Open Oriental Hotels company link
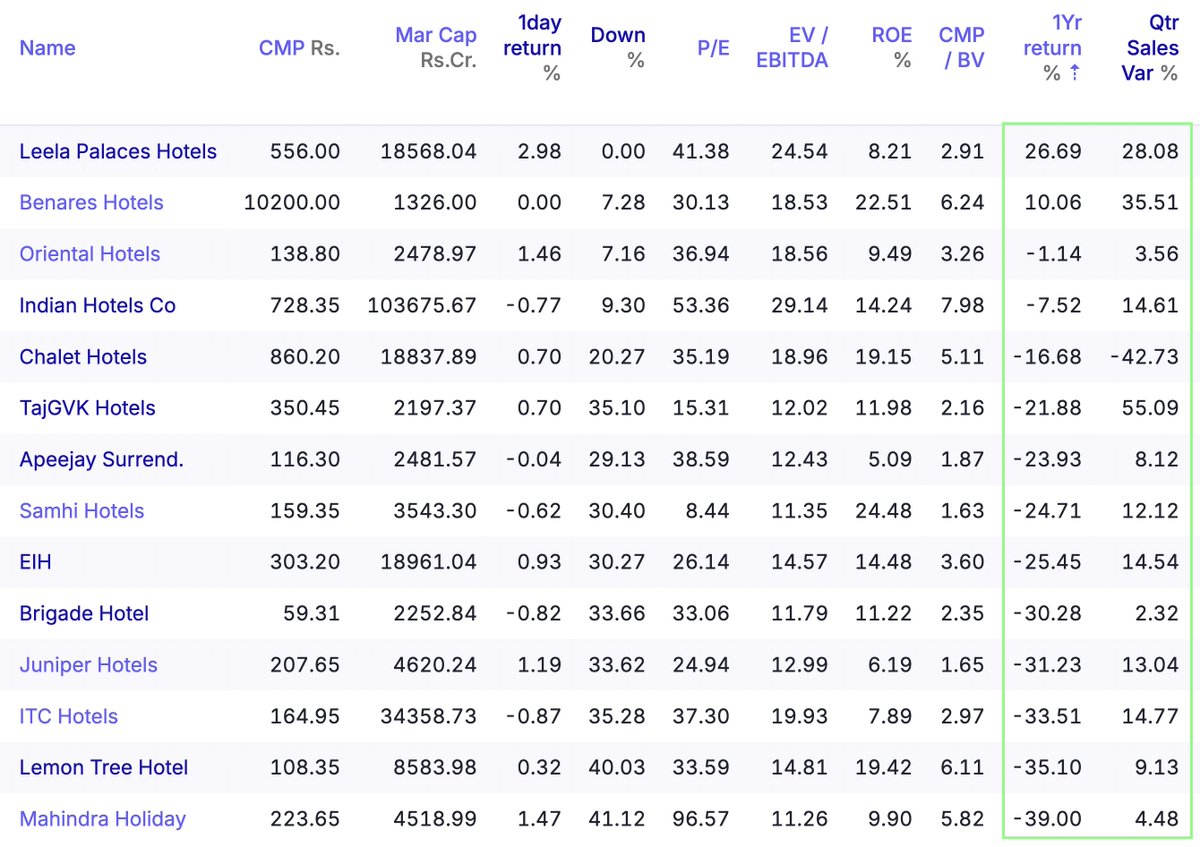This screenshot has width=1200, height=847. (90, 254)
